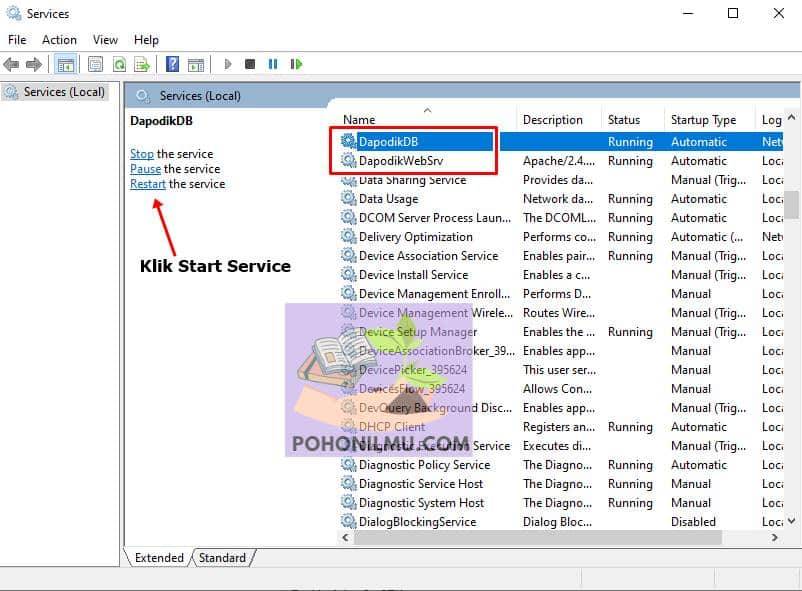Select the DialogBlockingService row
The width and height of the screenshot is (802, 591).
click(561, 521)
